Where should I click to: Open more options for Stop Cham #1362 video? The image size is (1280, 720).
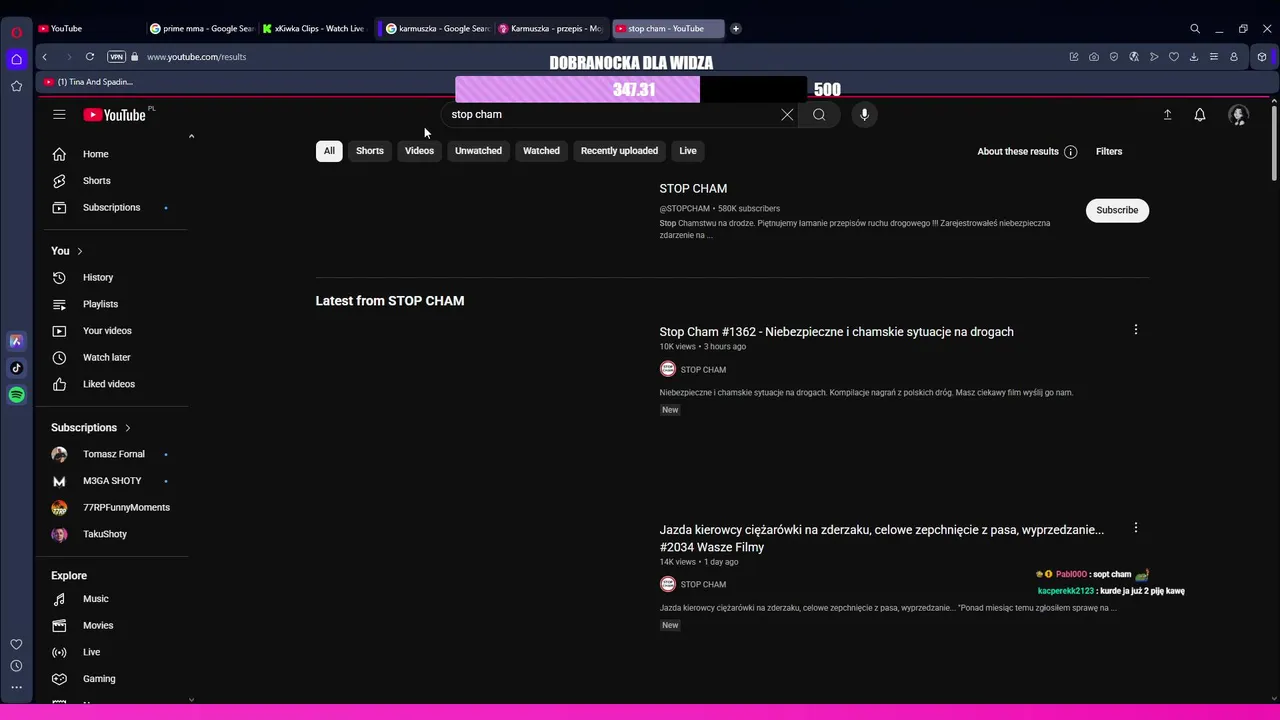point(1136,330)
